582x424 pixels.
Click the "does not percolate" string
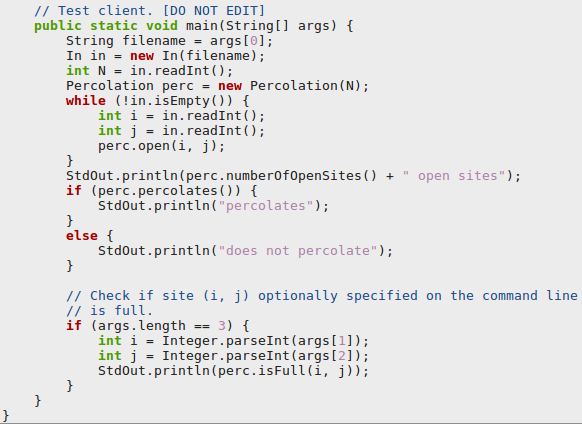click(x=298, y=251)
